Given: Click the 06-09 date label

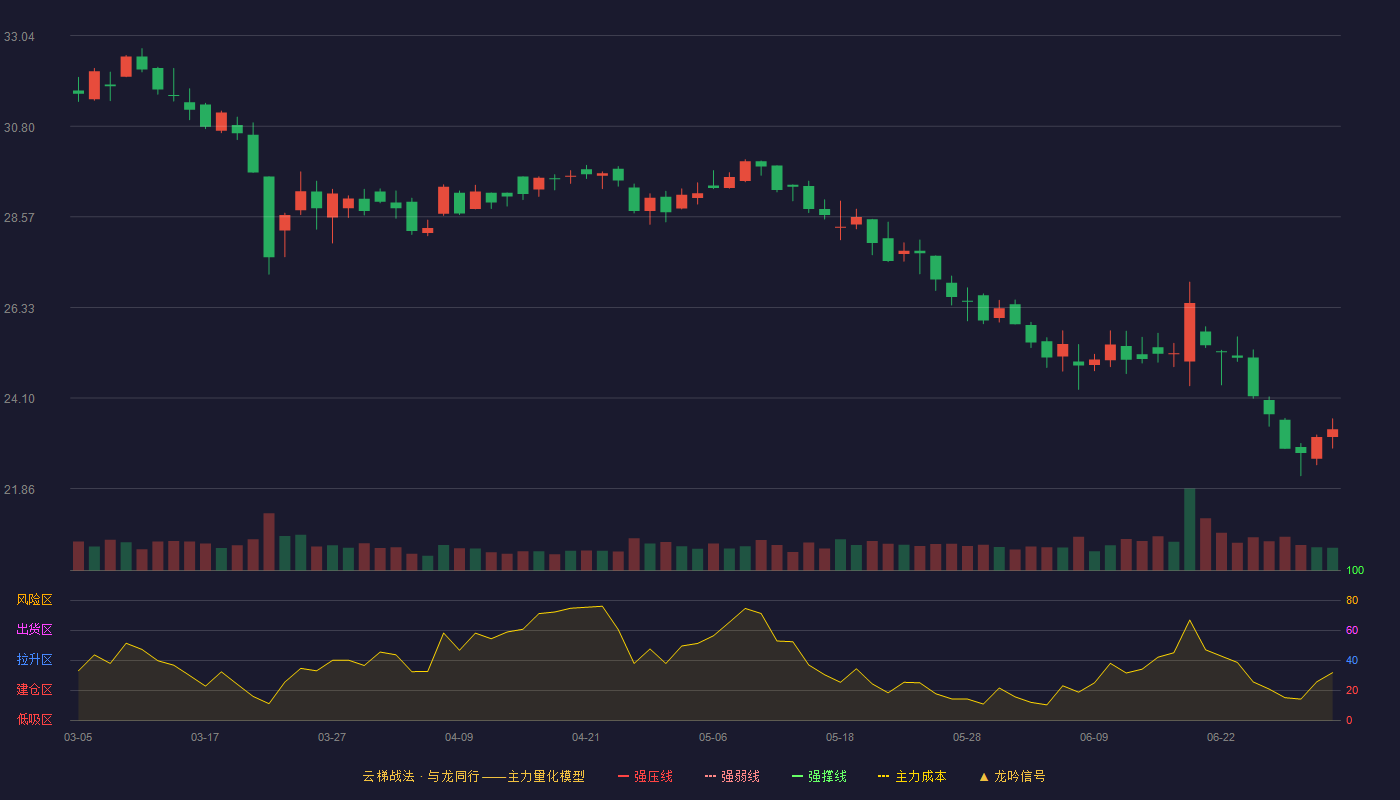Looking at the screenshot, I should click(1094, 737).
